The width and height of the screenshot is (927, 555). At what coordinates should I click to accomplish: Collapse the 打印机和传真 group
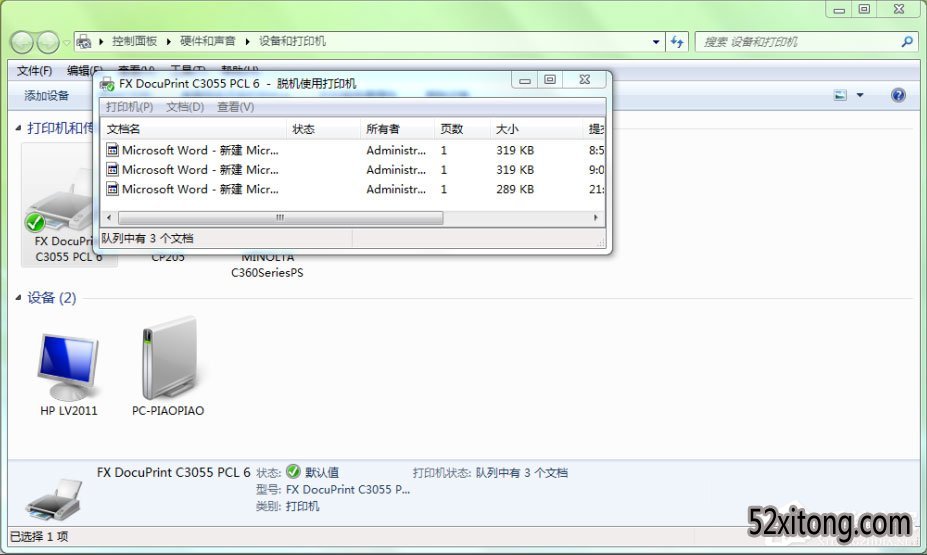[x=18, y=128]
